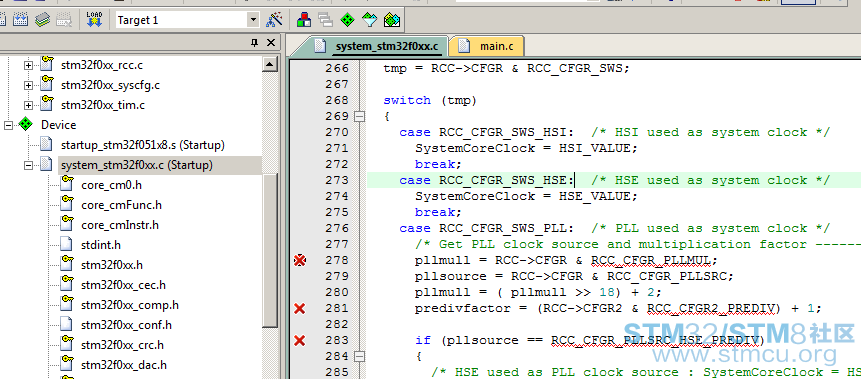Click RCC_CFGR_PLLMUL on line 278
Screen dimensions: 861x379
[651, 260]
